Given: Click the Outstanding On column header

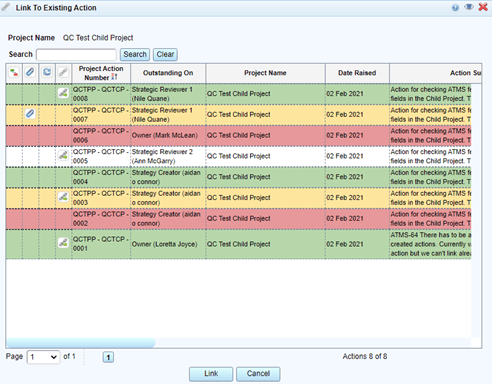Looking at the screenshot, I should tap(168, 73).
